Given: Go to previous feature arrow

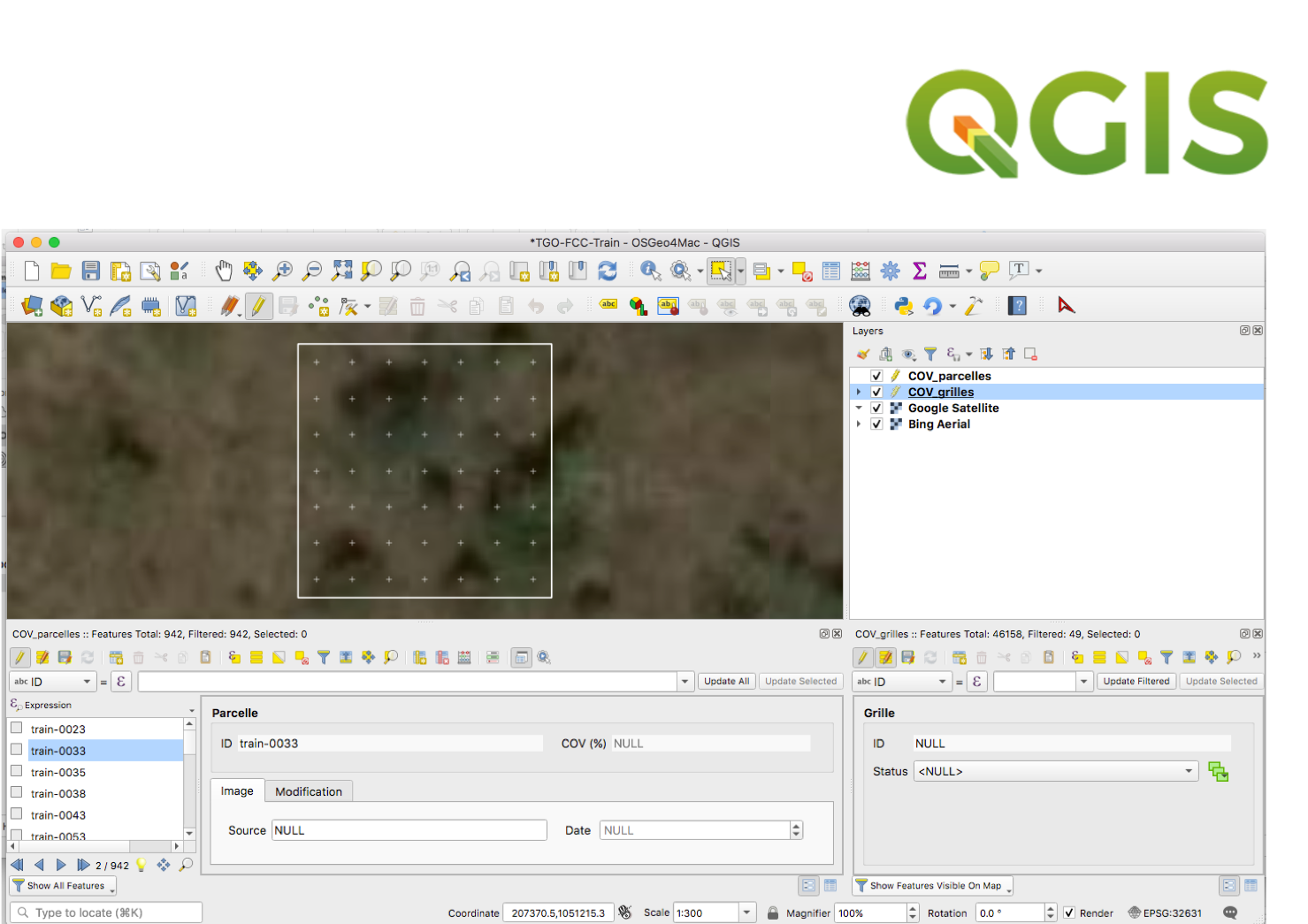Looking at the screenshot, I should click(x=39, y=865).
